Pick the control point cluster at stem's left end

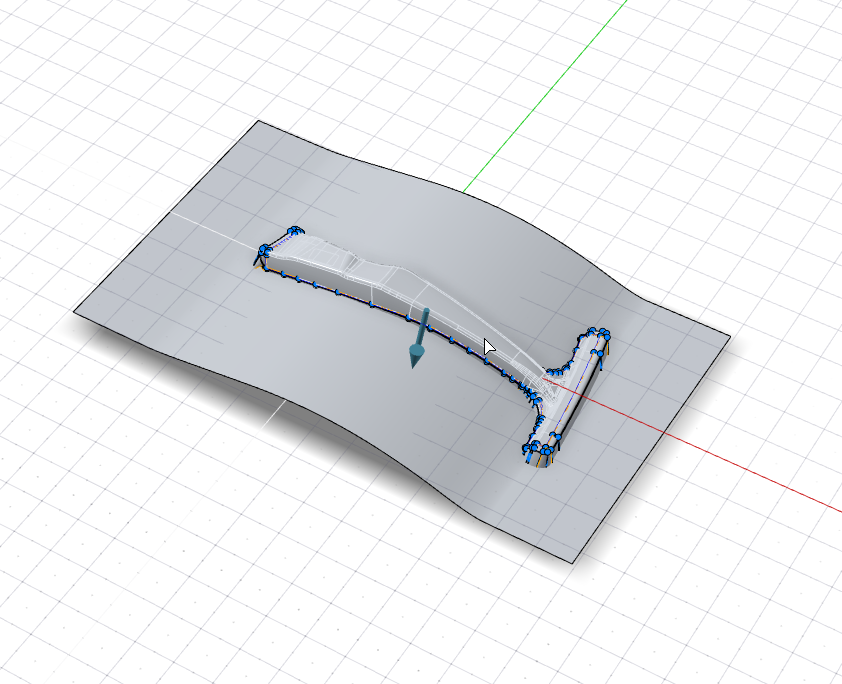point(265,251)
